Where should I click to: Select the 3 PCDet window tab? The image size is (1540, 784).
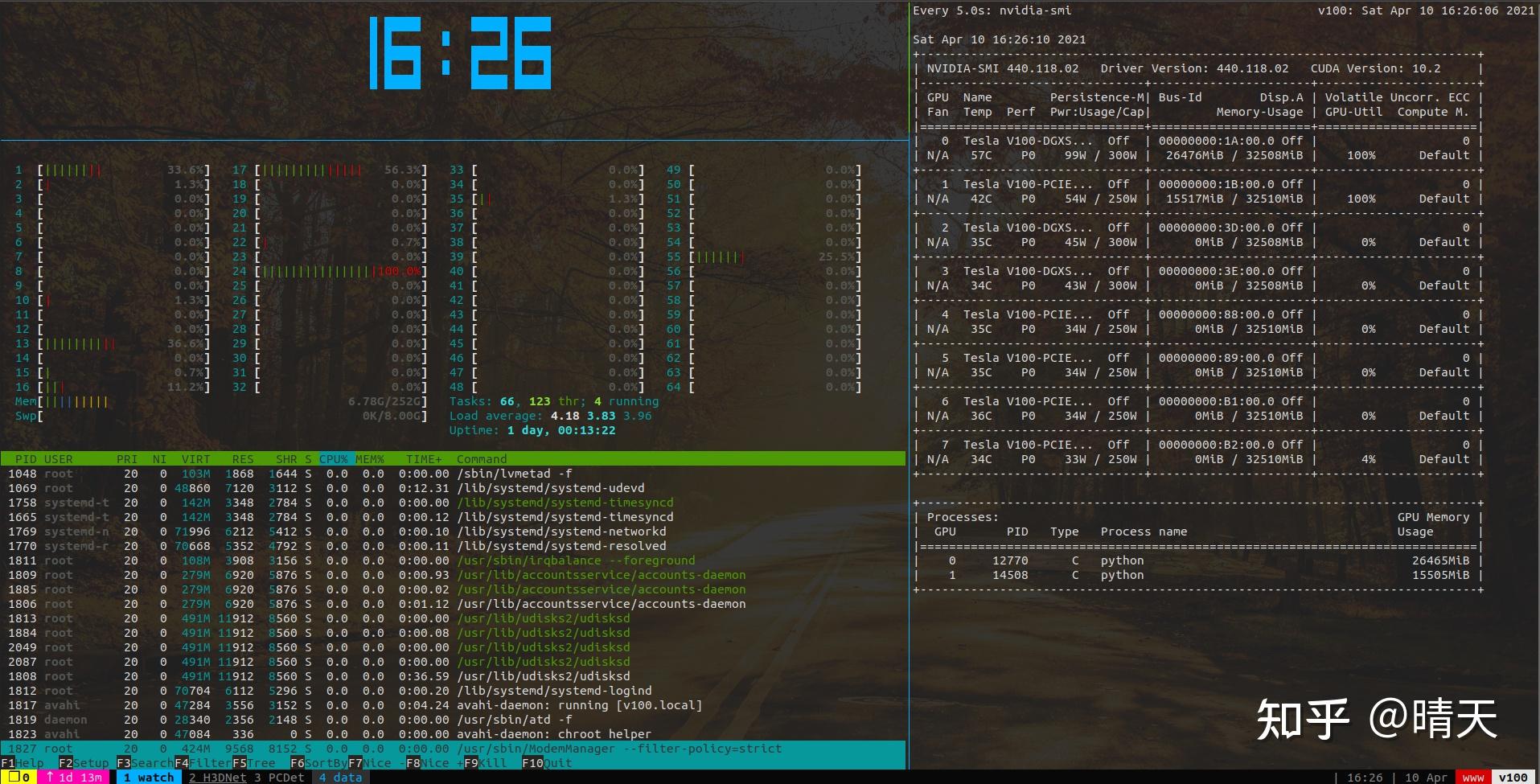280,777
